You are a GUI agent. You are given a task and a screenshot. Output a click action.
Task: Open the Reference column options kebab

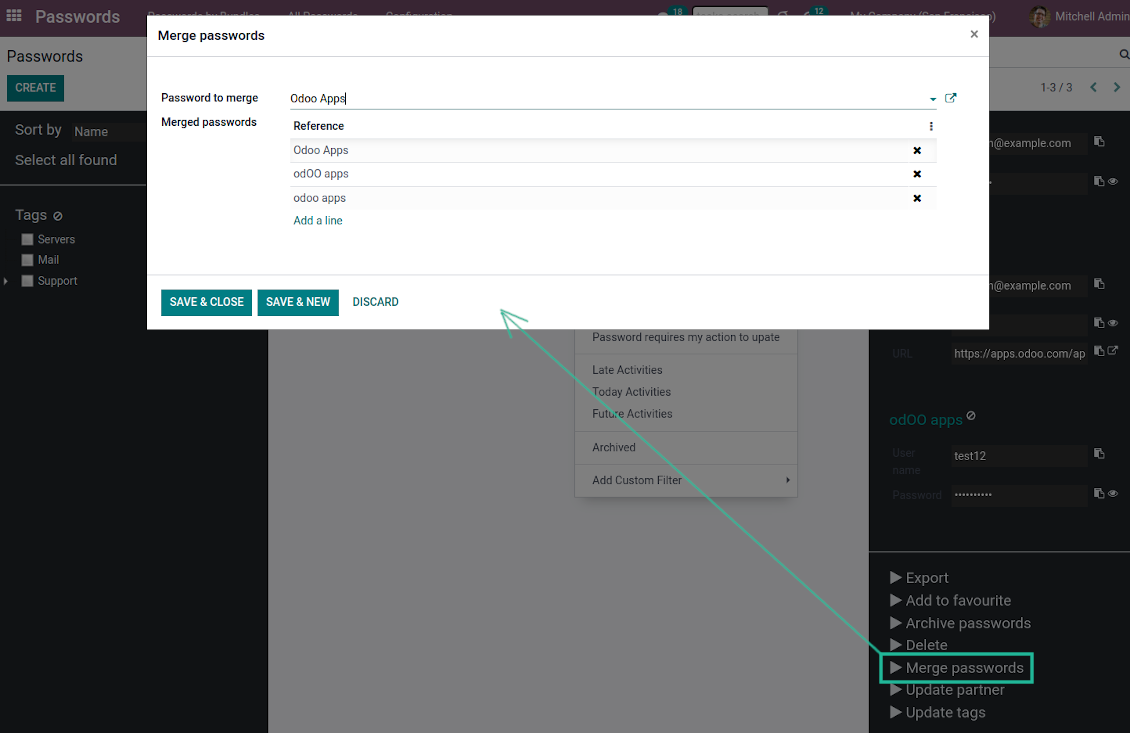point(931,126)
